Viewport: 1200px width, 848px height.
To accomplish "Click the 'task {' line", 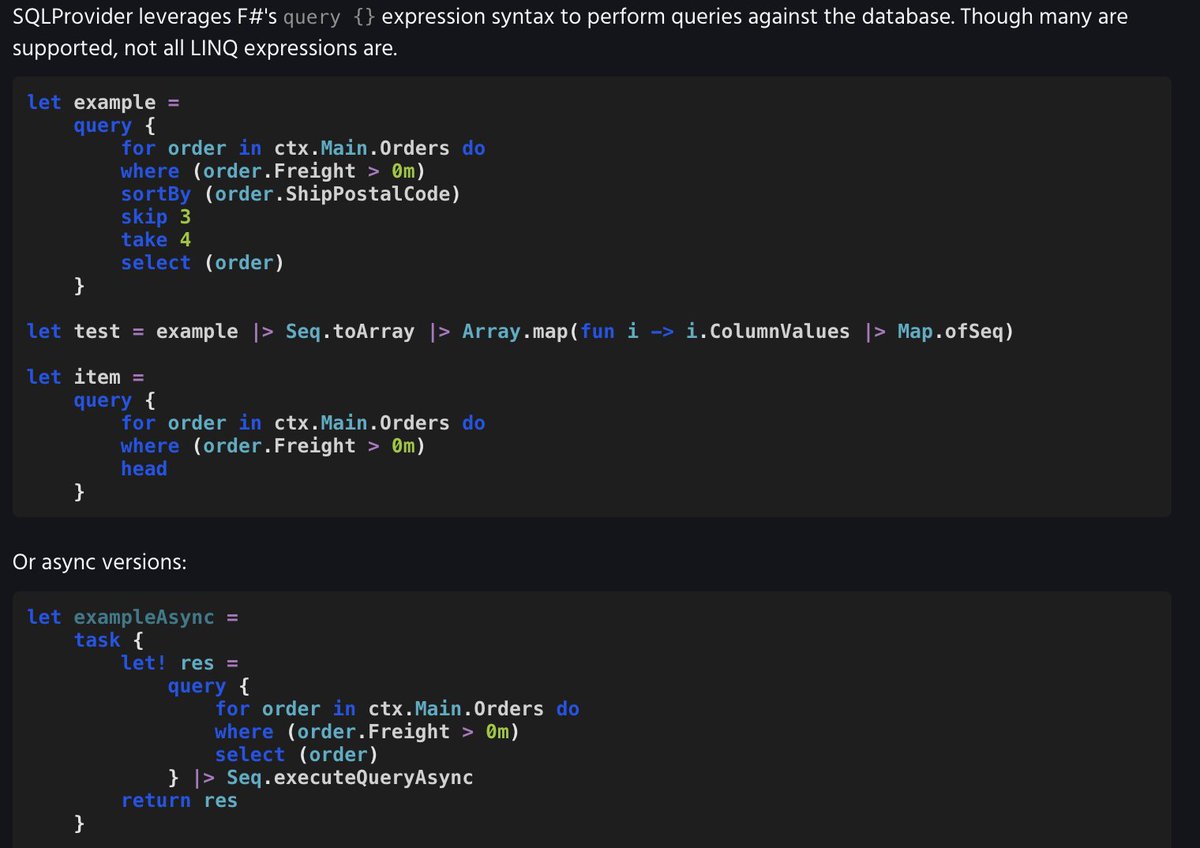I will (x=109, y=640).
